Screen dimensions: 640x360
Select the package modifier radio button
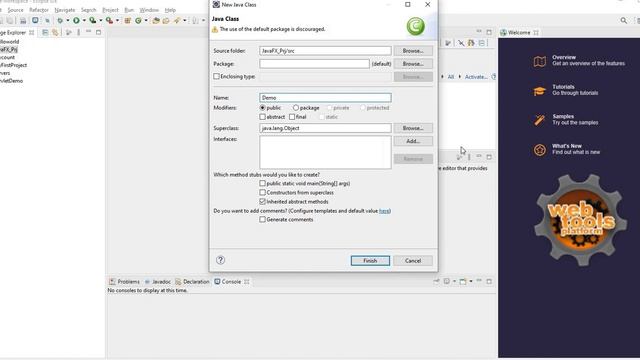(x=296, y=108)
